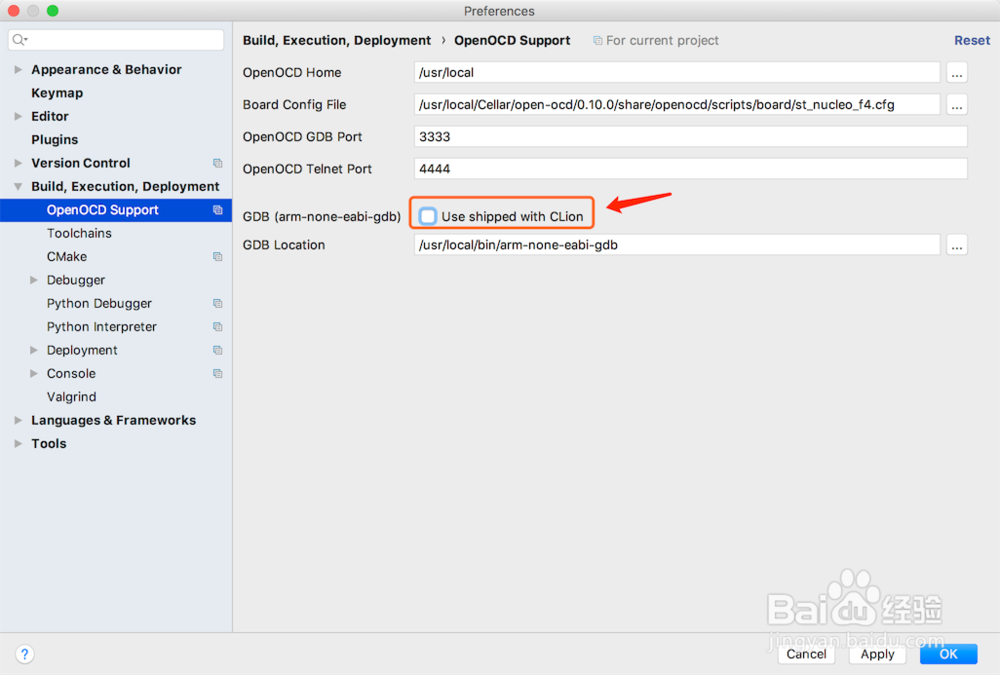Viewport: 1000px width, 675px height.
Task: Open Python Interpreter settings page
Action: pos(101,327)
